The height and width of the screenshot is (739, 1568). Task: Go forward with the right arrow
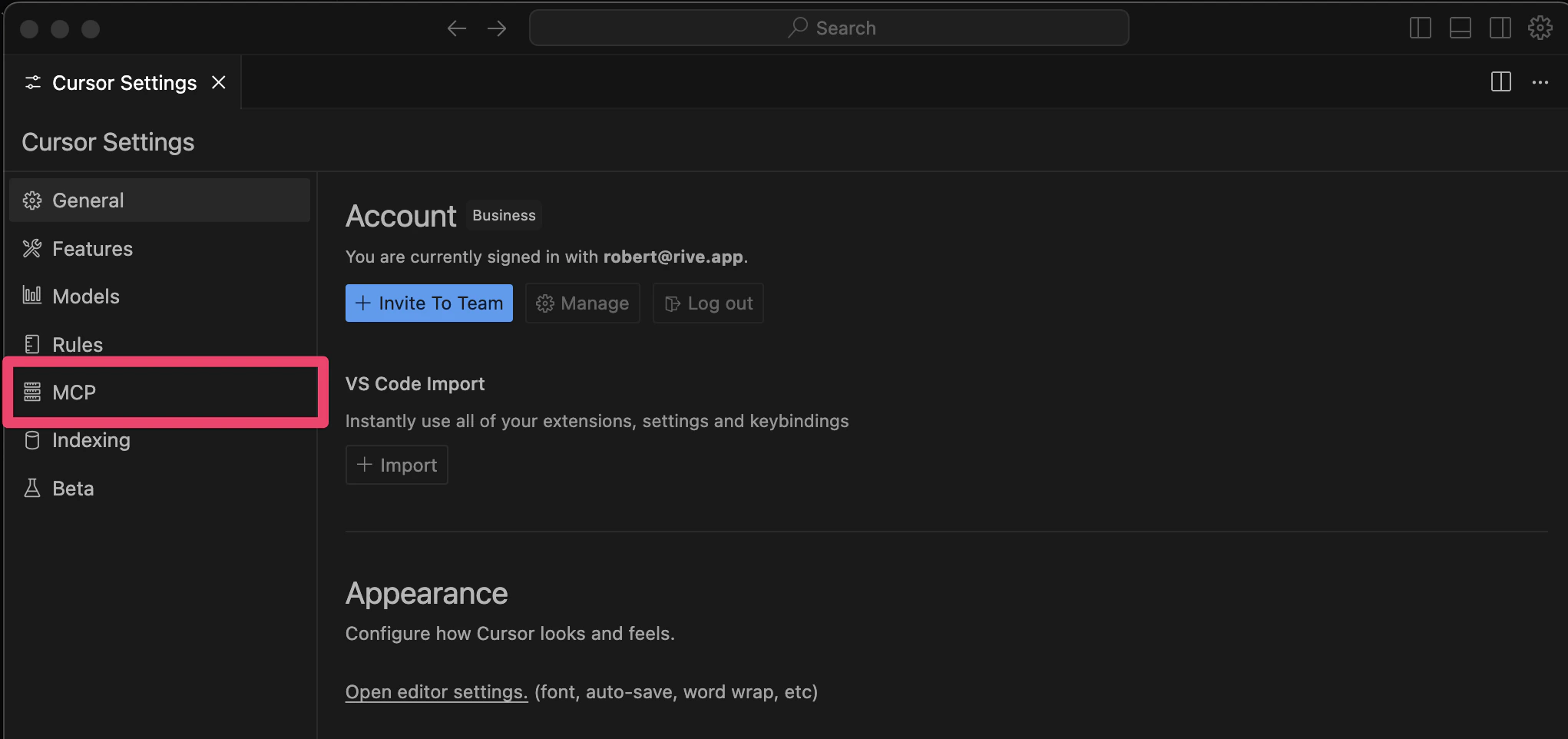point(497,28)
